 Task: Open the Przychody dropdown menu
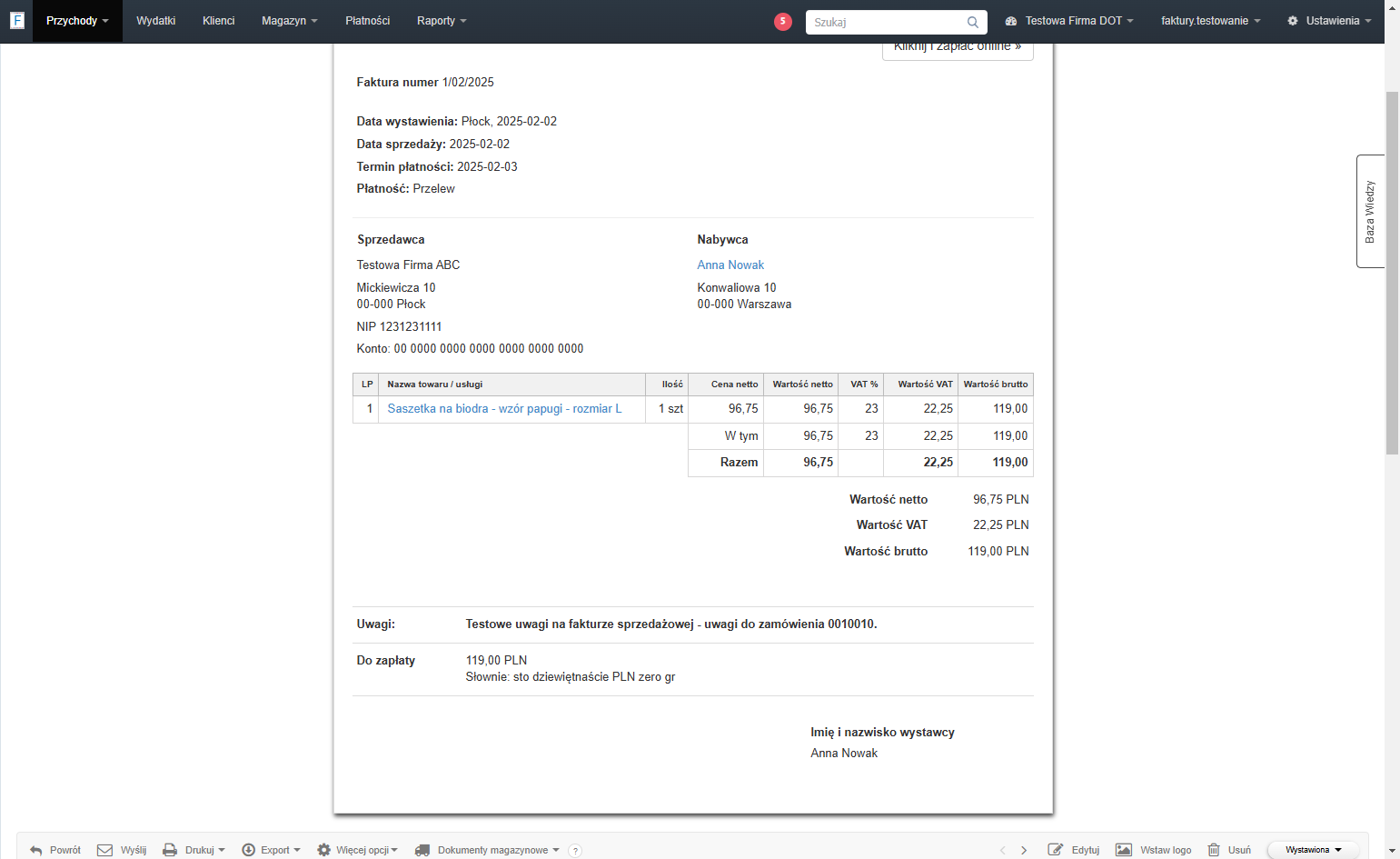coord(77,21)
